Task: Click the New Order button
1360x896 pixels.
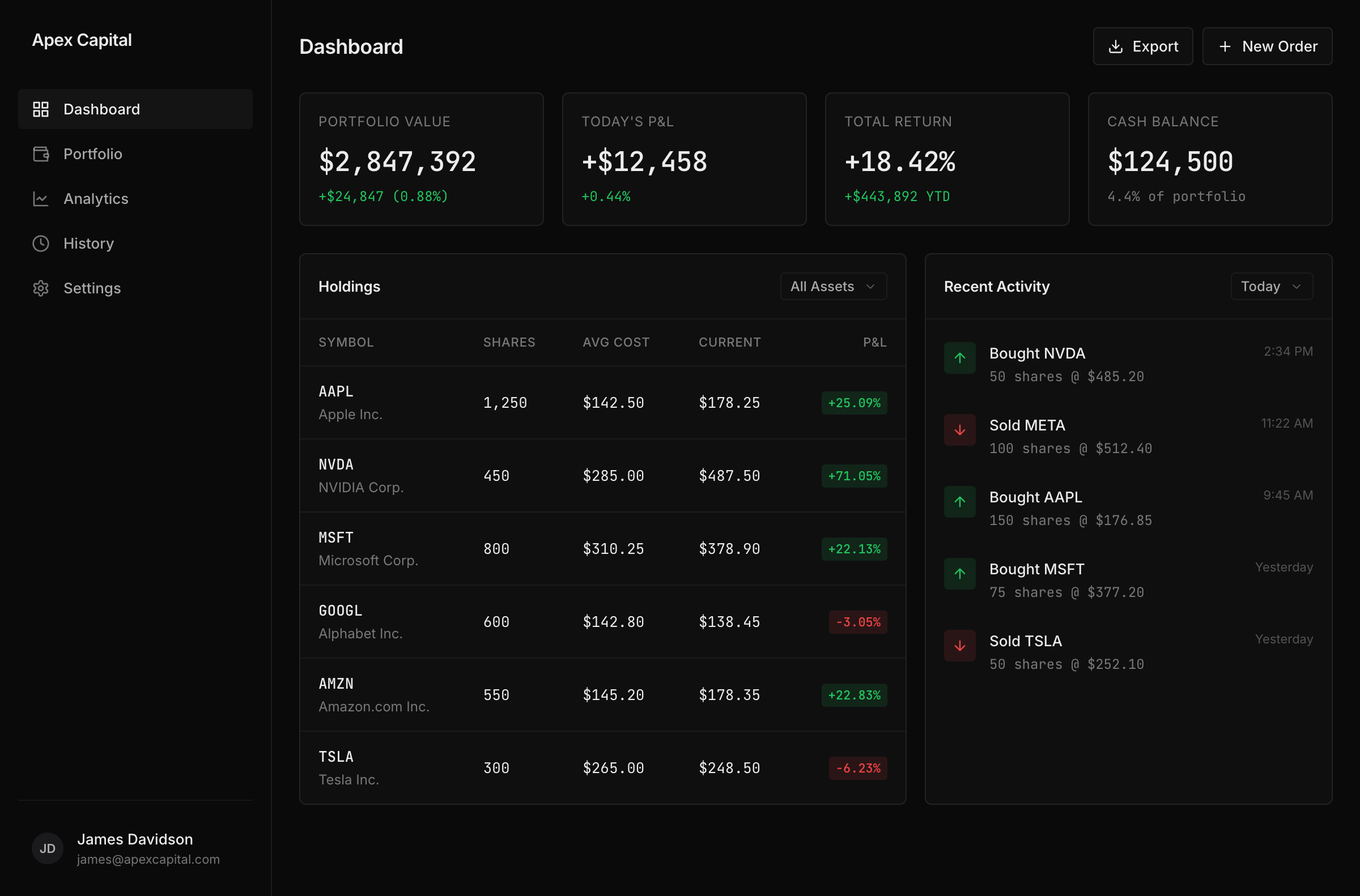Action: [1267, 46]
